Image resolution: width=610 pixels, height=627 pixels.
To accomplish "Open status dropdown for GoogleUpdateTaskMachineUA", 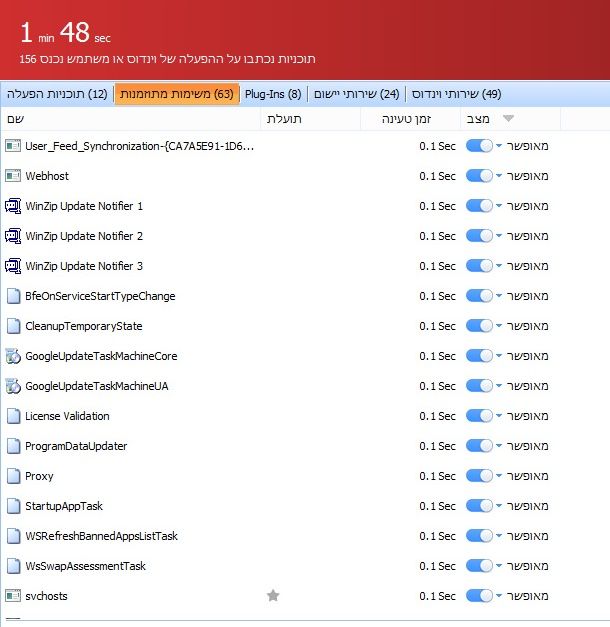I will [499, 386].
